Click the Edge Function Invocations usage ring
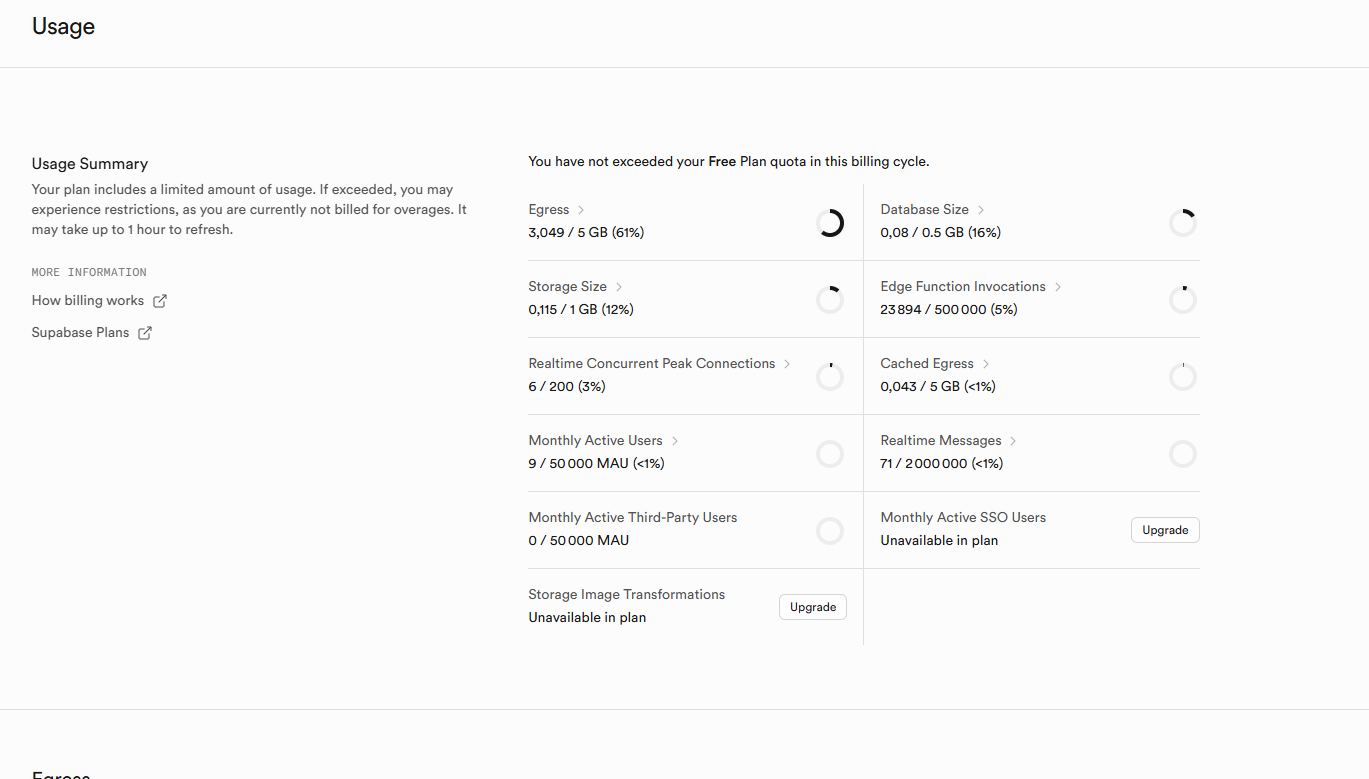This screenshot has height=779, width=1369. (1183, 299)
